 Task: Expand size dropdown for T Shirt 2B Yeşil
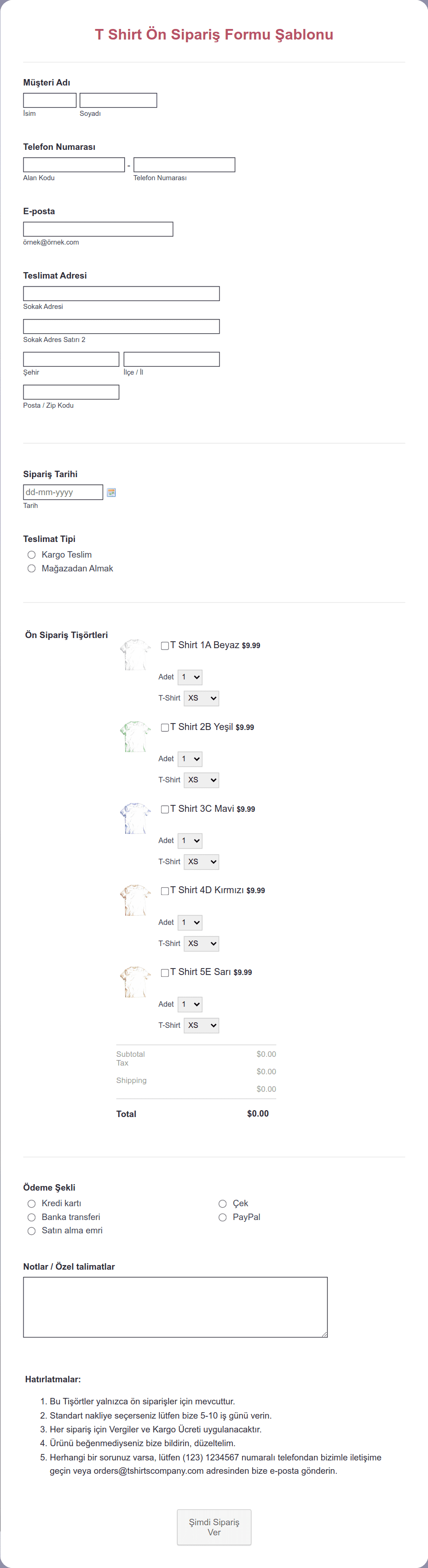[201, 780]
